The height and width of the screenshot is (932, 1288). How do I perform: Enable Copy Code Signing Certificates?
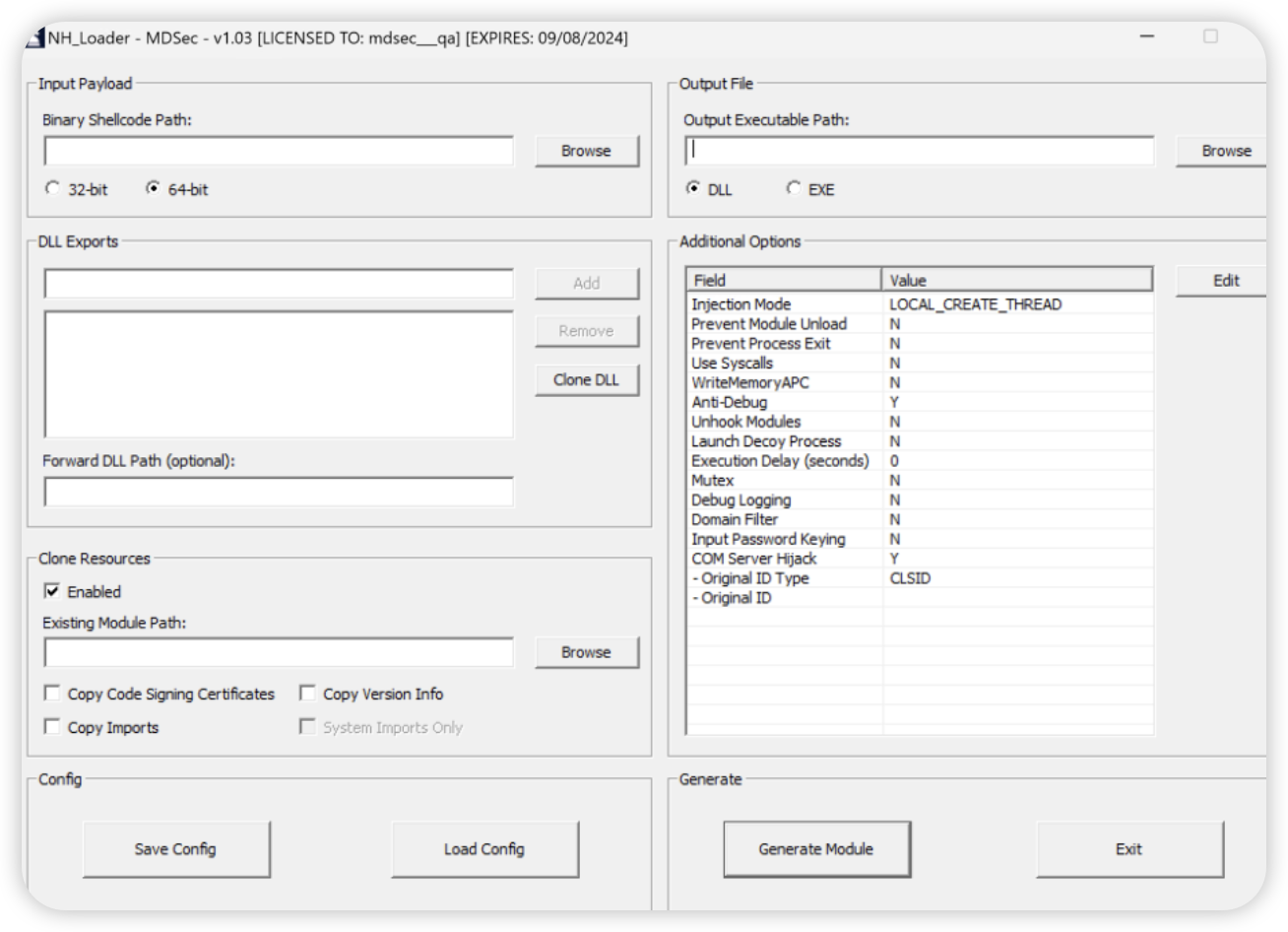pyautogui.click(x=52, y=695)
